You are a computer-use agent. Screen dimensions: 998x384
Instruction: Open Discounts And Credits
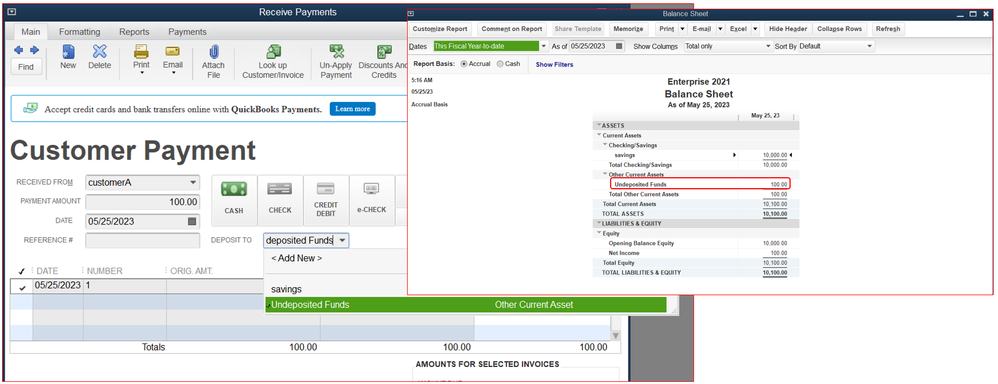[384, 61]
